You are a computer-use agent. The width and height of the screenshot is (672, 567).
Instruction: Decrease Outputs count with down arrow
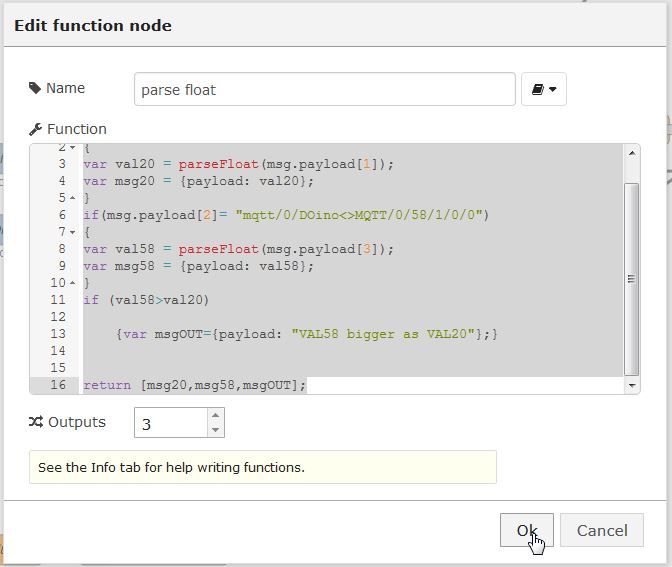[x=215, y=430]
